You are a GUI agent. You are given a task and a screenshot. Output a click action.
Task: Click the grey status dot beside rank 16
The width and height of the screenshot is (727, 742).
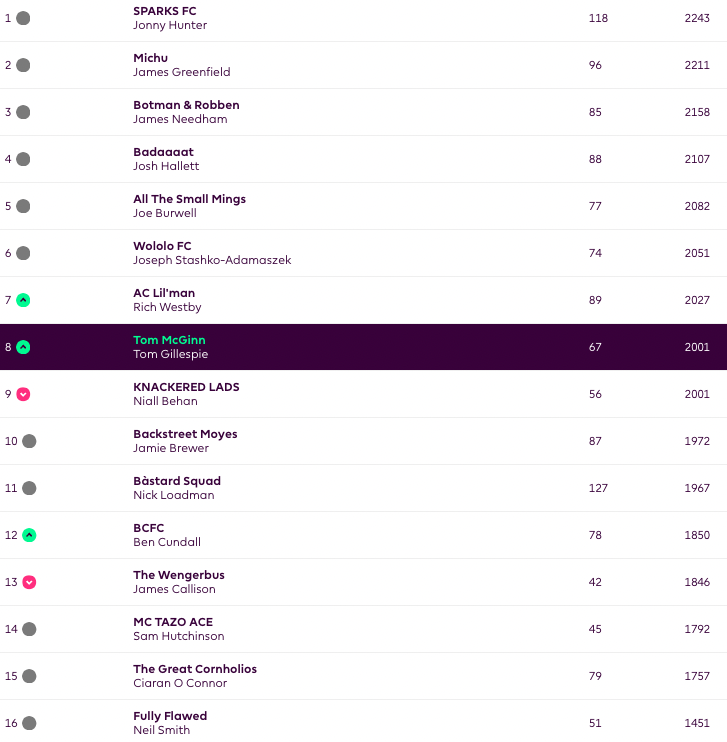[29, 723]
